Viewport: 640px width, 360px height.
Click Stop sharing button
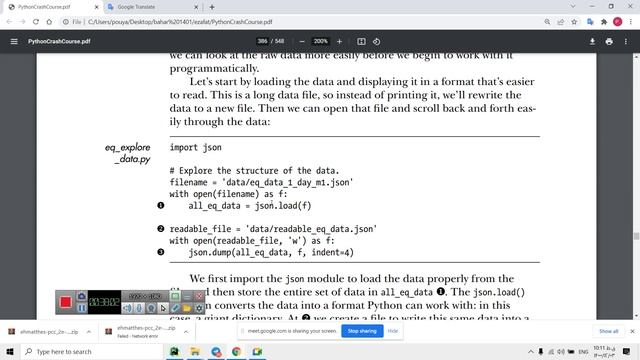point(362,331)
